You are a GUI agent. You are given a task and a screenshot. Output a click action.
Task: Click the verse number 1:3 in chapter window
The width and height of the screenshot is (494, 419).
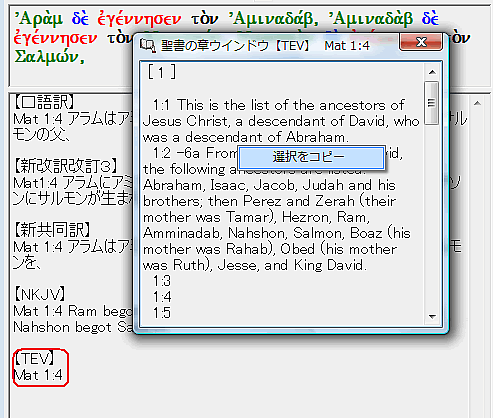(162, 281)
